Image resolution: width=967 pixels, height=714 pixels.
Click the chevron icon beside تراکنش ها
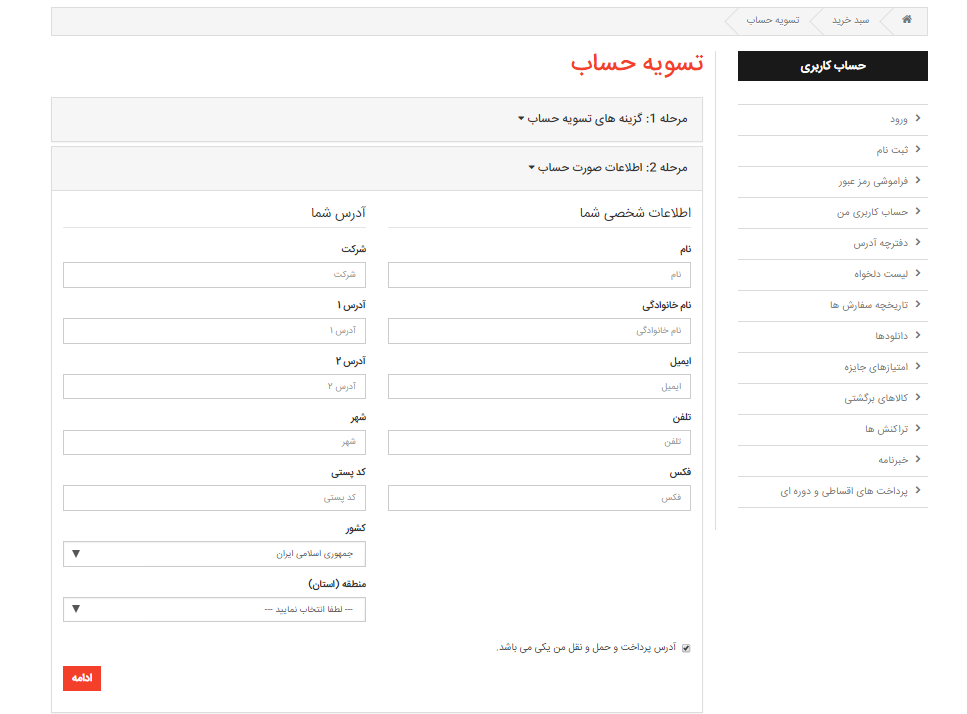(x=918, y=429)
